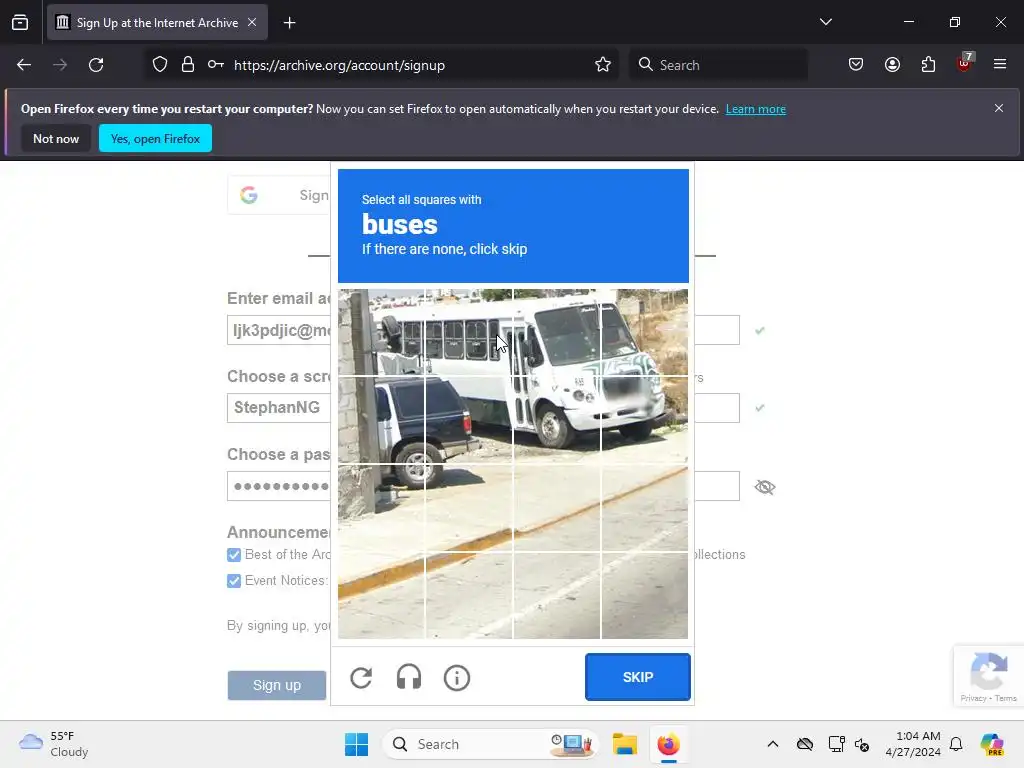This screenshot has width=1024, height=768.
Task: Open reCAPTCHA Terms link
Action: tap(1006, 698)
